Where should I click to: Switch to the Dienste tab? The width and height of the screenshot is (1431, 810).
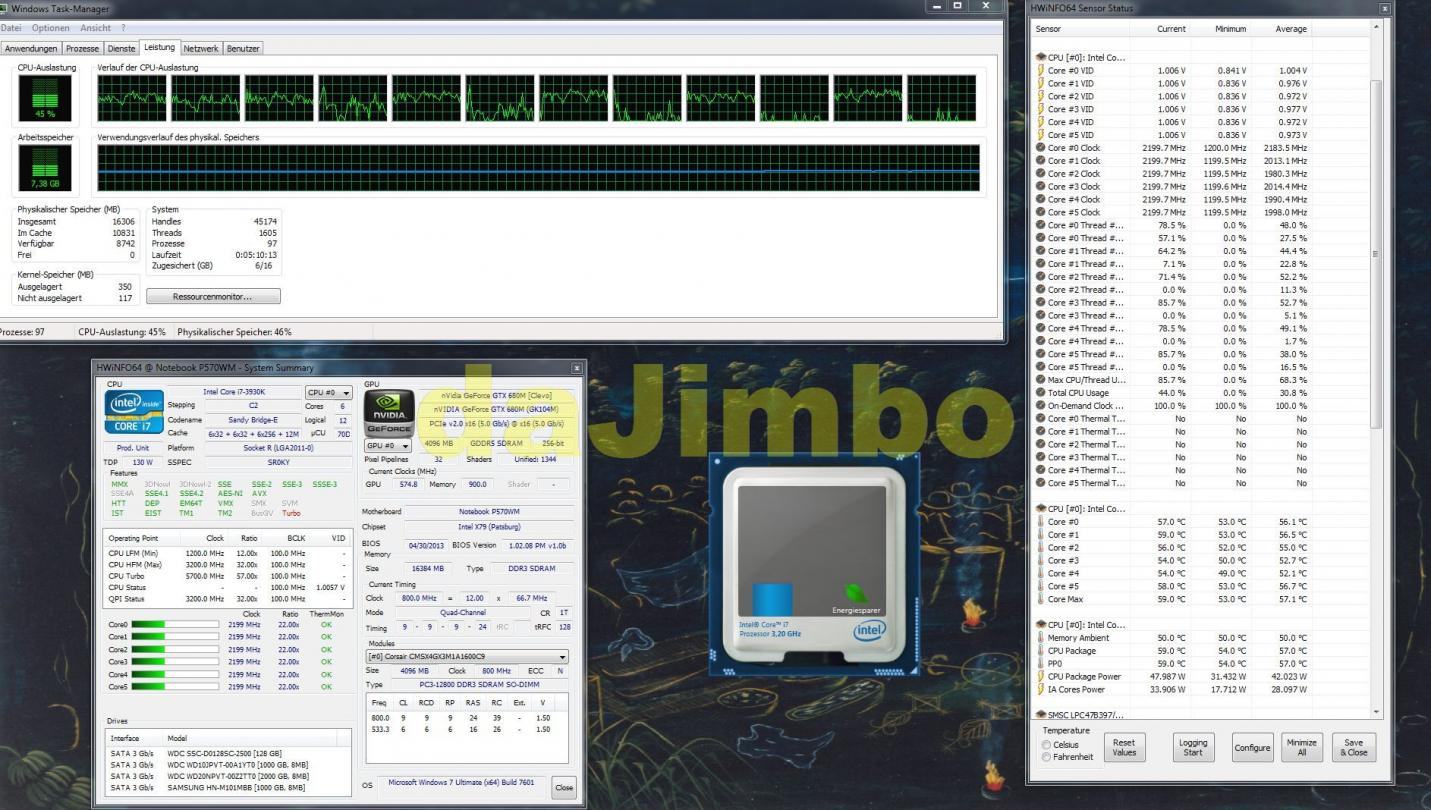(x=121, y=48)
